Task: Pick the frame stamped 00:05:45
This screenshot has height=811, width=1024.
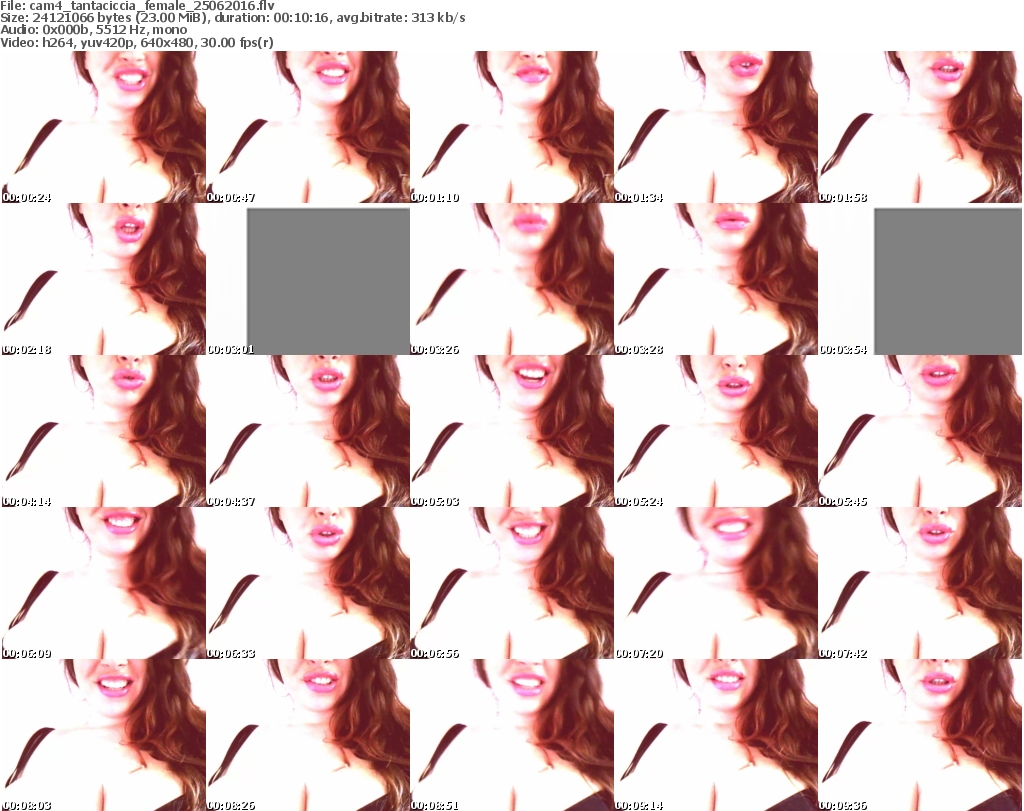Action: tap(920, 431)
